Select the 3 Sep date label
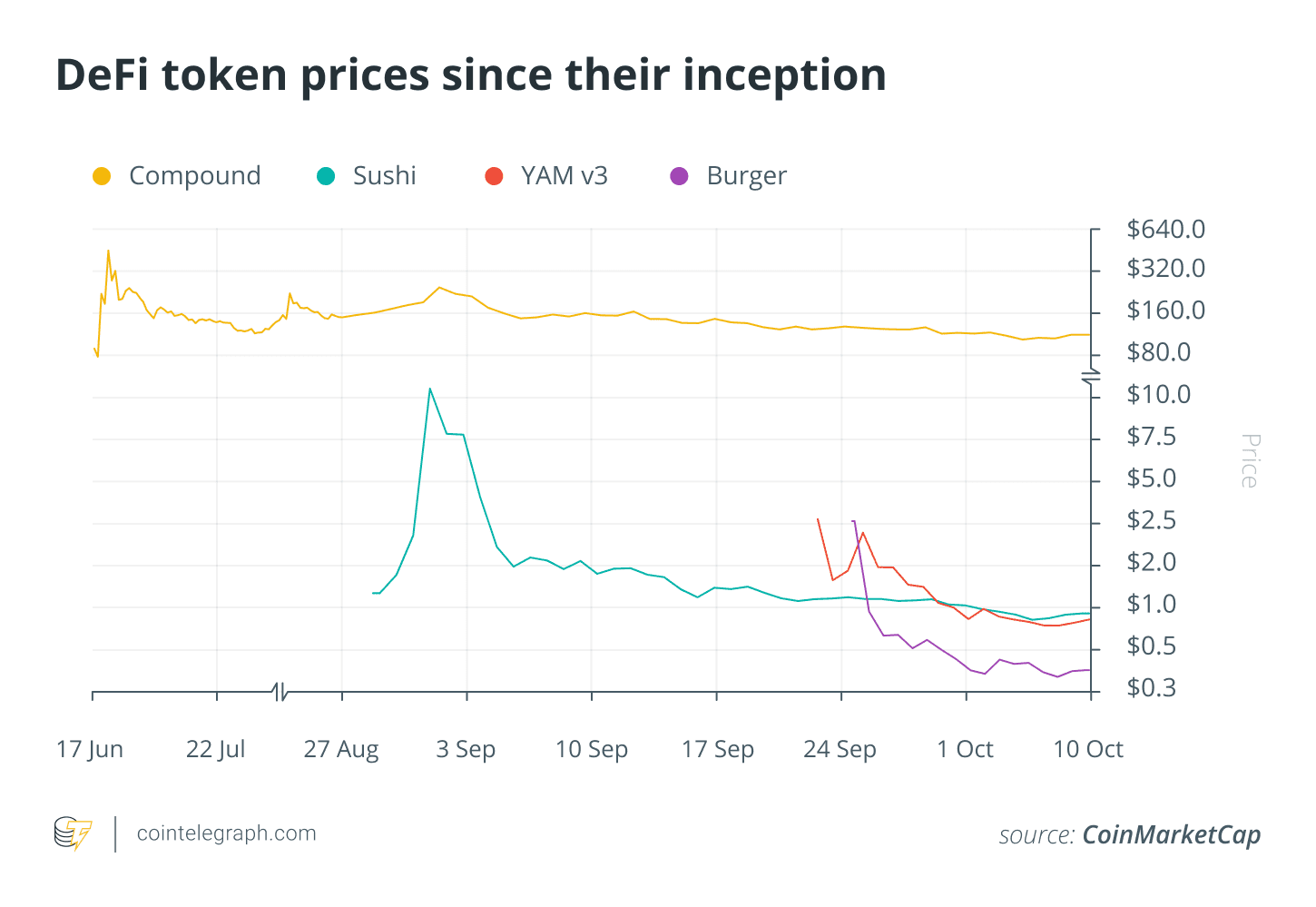 [466, 750]
